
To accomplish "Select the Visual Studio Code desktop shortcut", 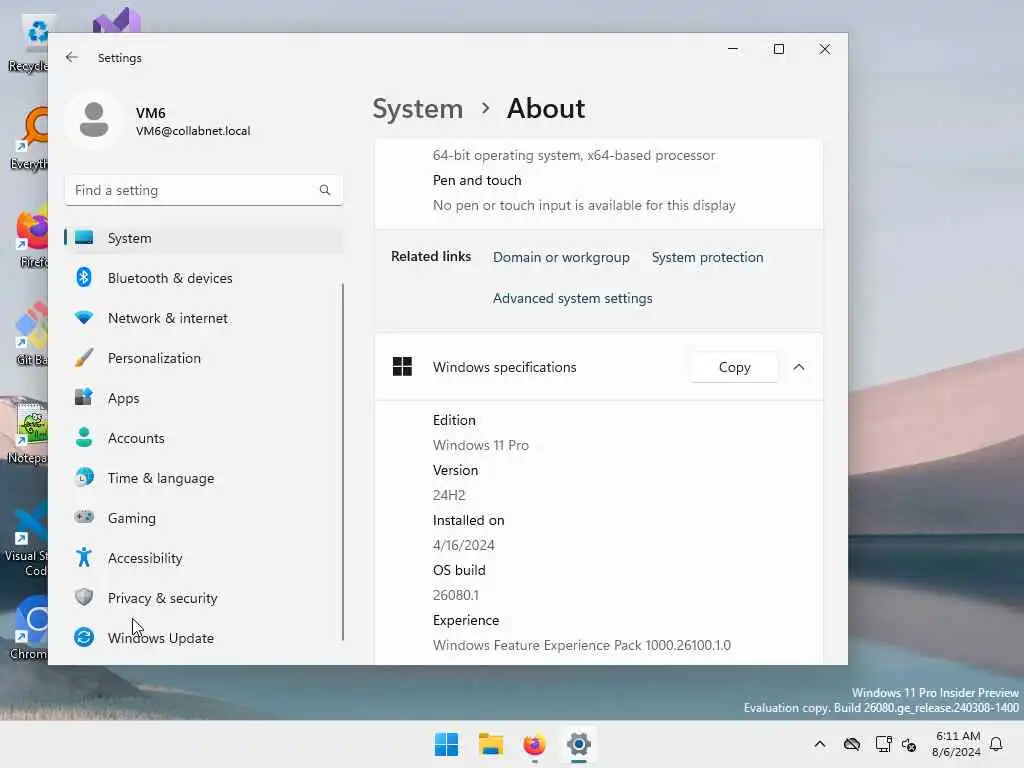I will [x=26, y=539].
